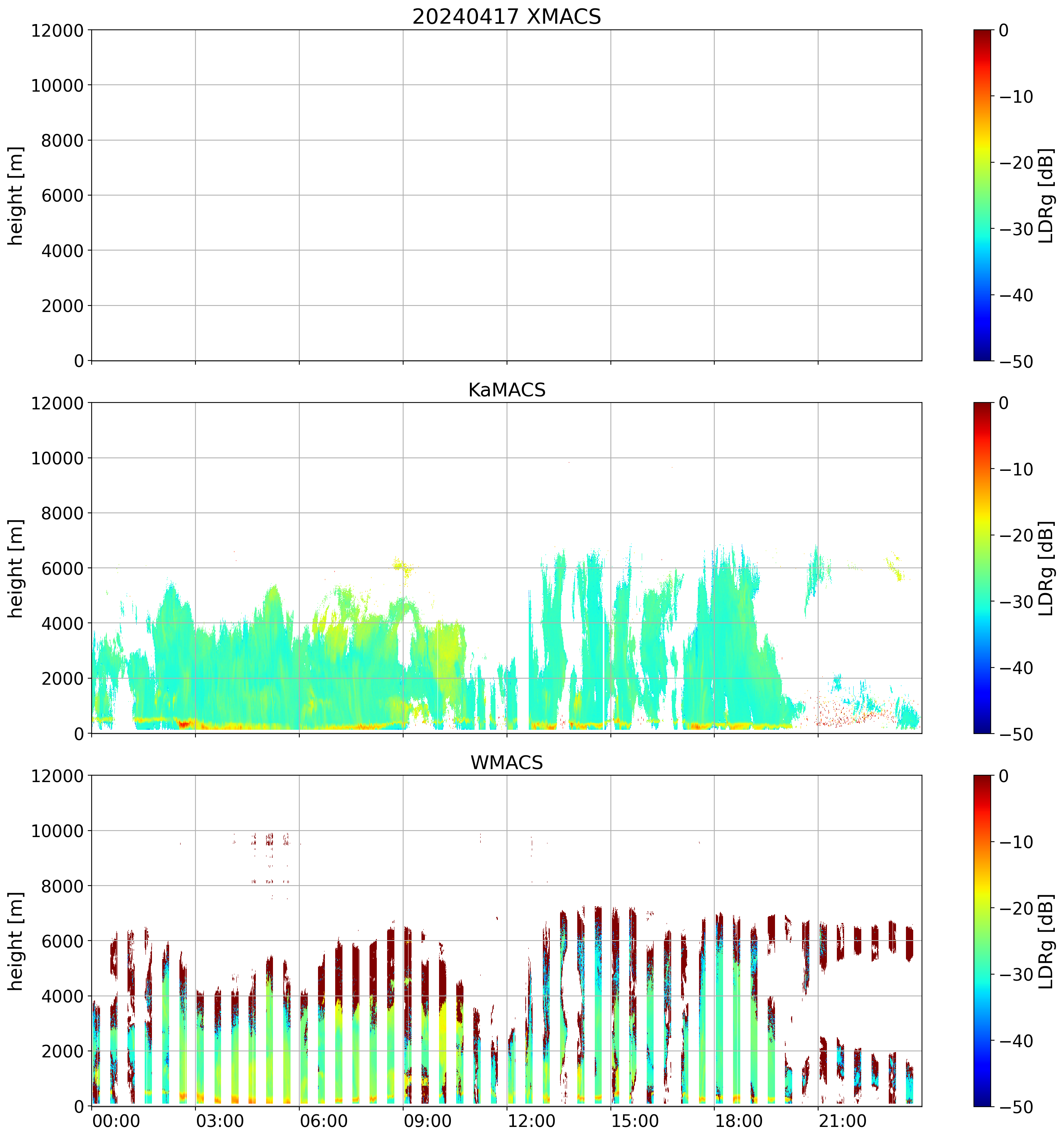1064x1138 pixels.
Task: Click the KaMACS height [m] axis label
Action: coord(16,568)
